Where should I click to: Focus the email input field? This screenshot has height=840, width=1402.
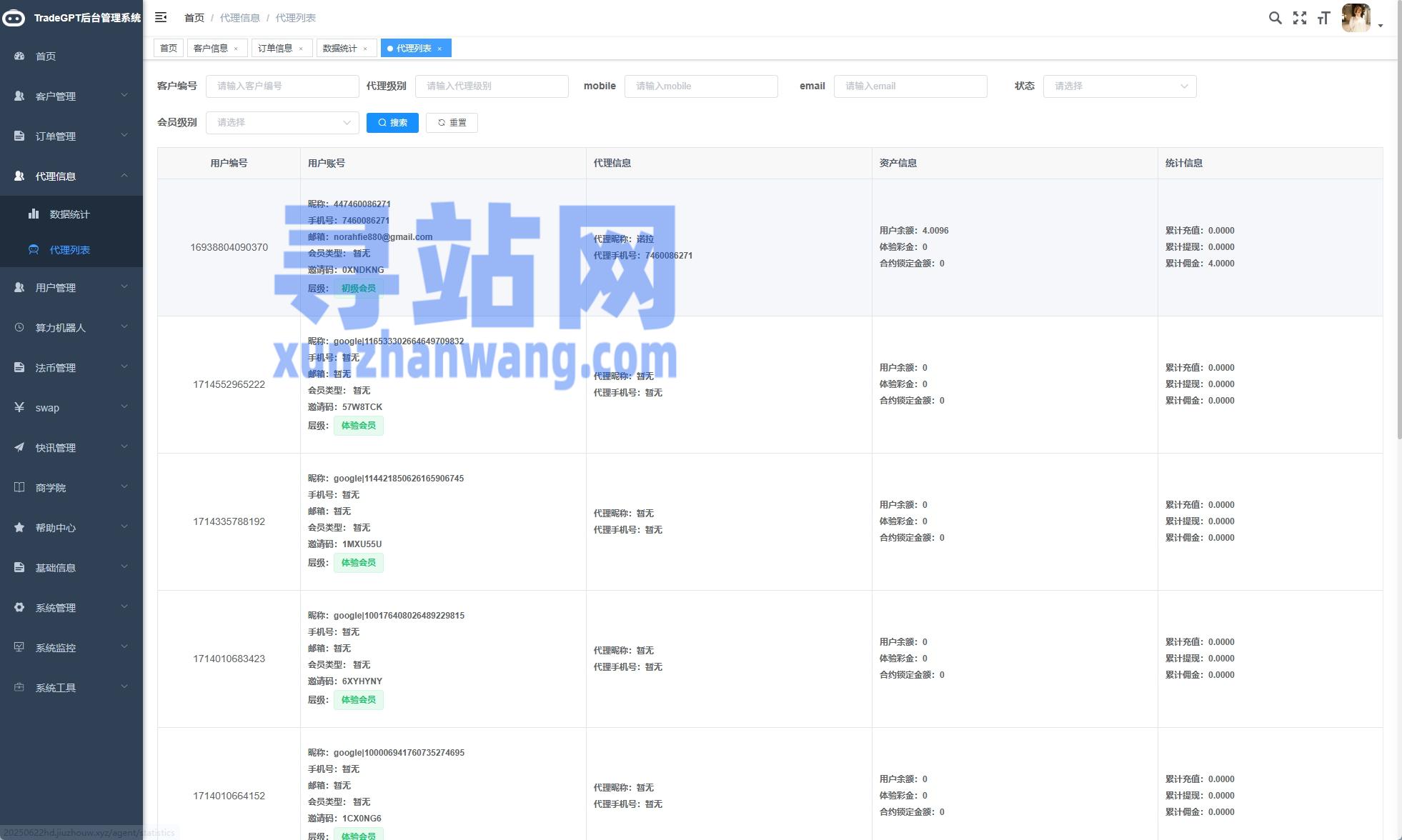[x=910, y=86]
